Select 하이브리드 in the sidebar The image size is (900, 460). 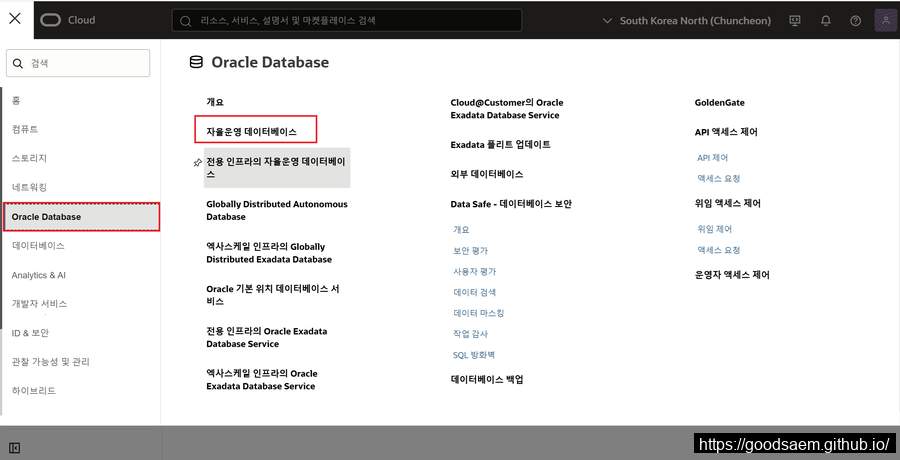tap(34, 391)
